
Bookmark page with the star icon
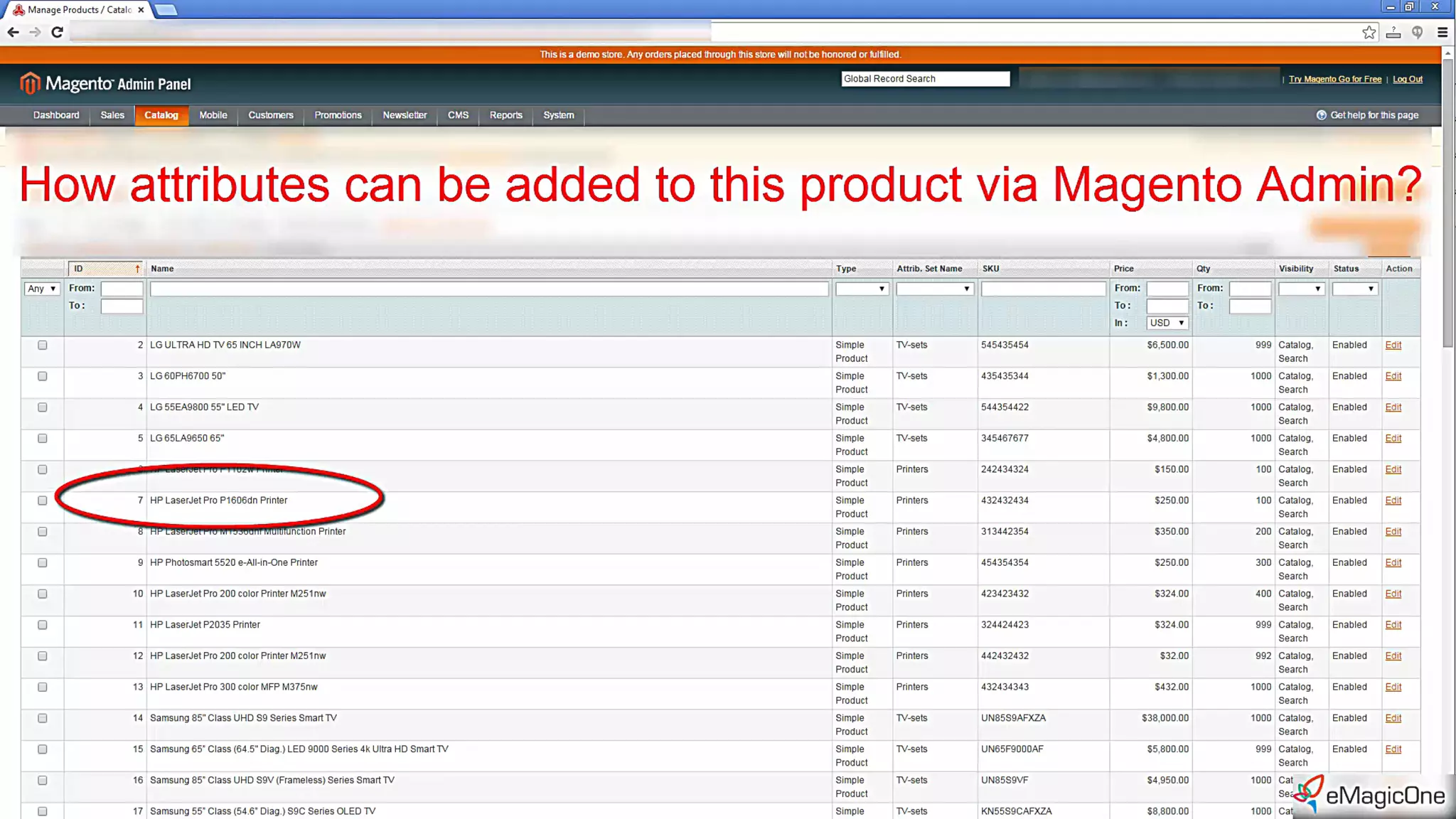pyautogui.click(x=1369, y=32)
